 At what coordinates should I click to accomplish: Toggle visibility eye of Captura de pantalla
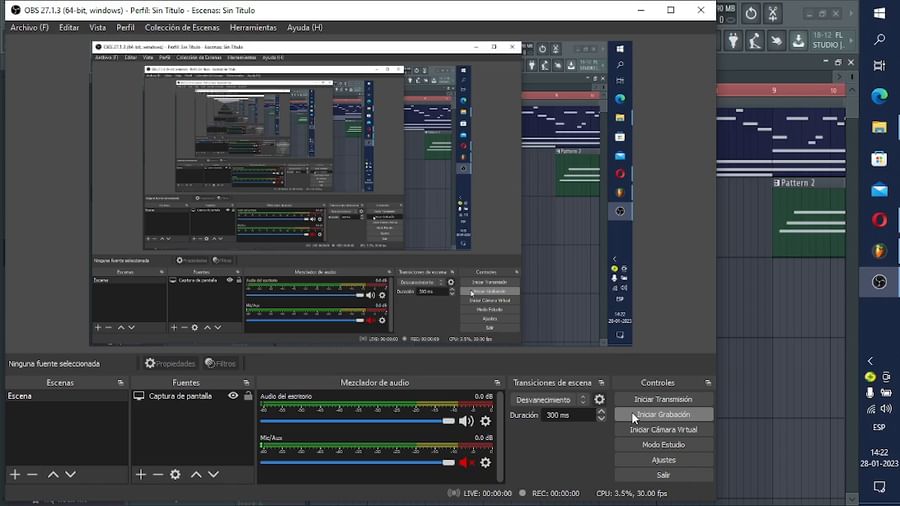233,396
